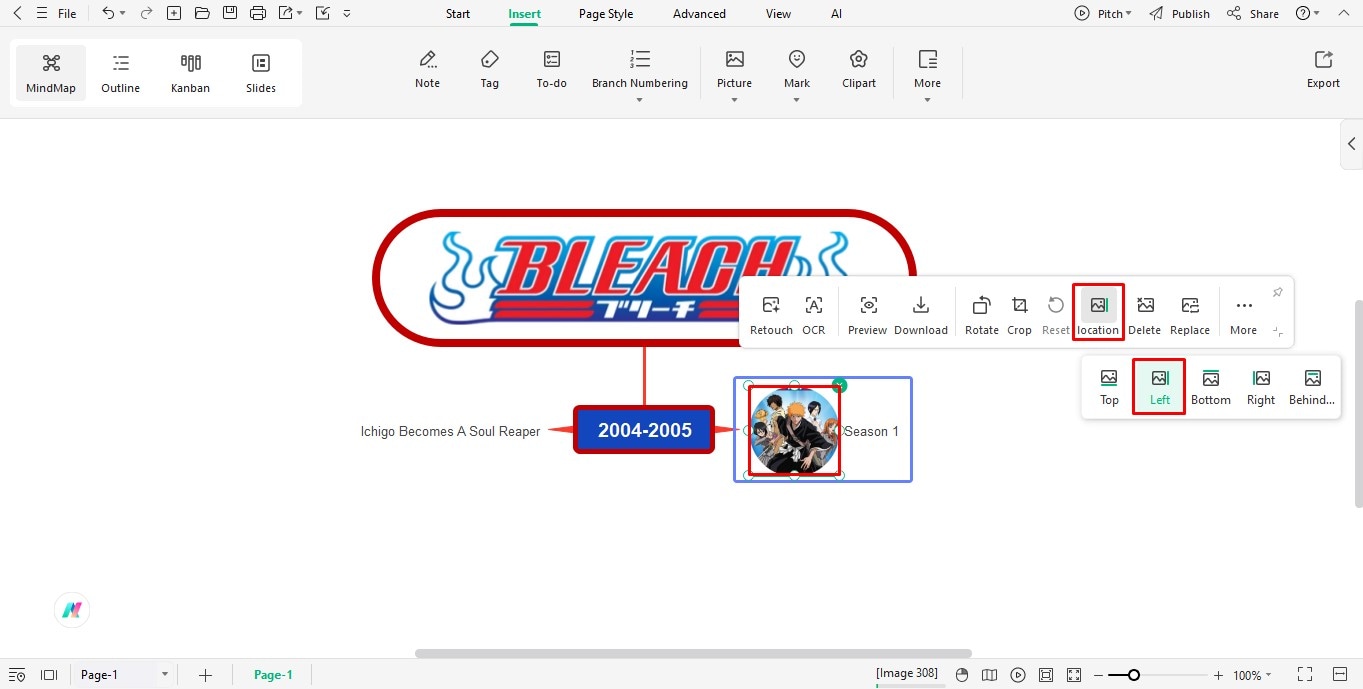Expand the quick access toolbar chevron
This screenshot has width=1363, height=689.
tap(347, 14)
